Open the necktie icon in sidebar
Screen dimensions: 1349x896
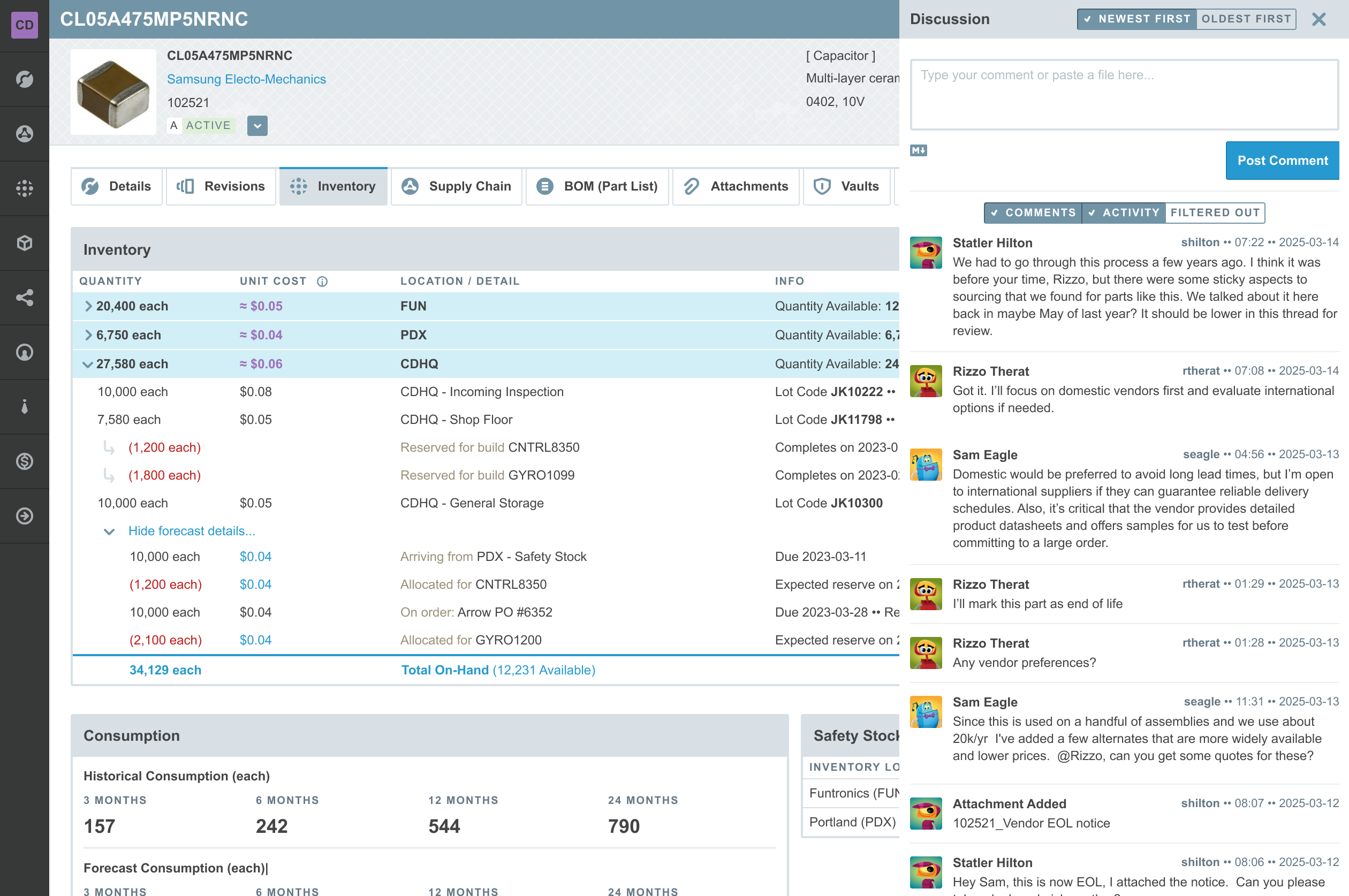25,406
